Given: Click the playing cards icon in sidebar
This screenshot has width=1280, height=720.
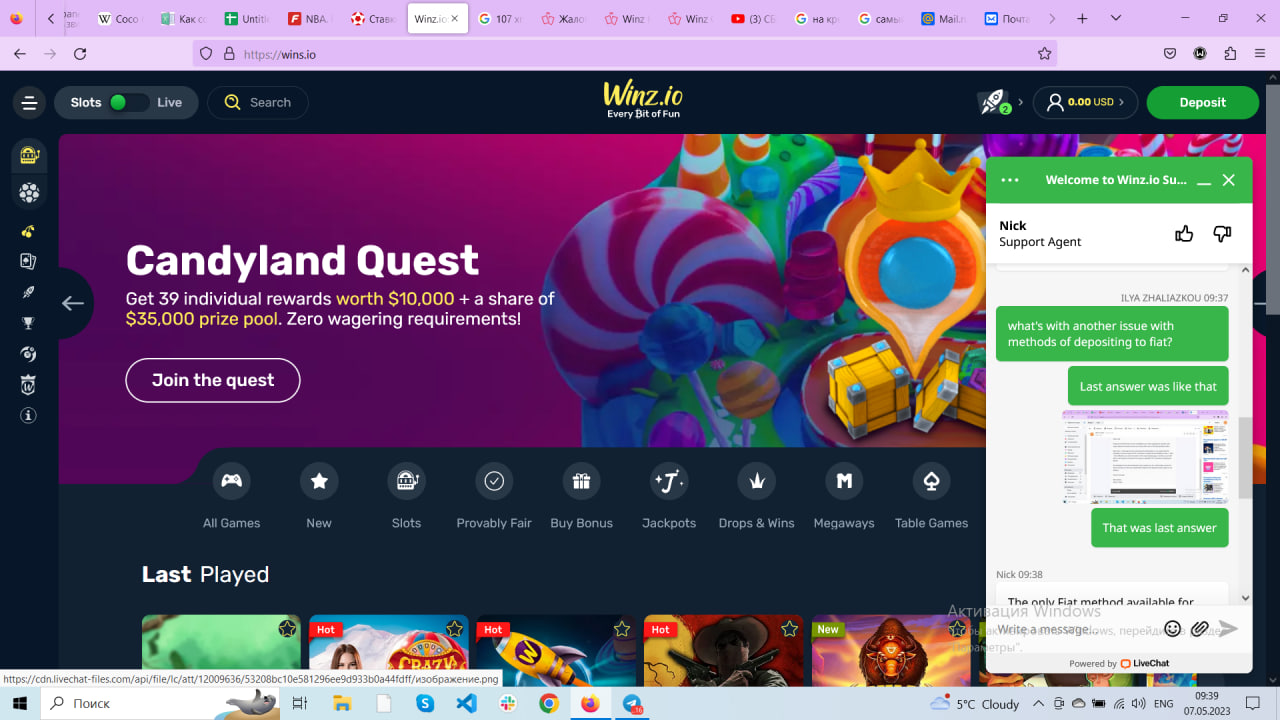Looking at the screenshot, I should pos(29,261).
